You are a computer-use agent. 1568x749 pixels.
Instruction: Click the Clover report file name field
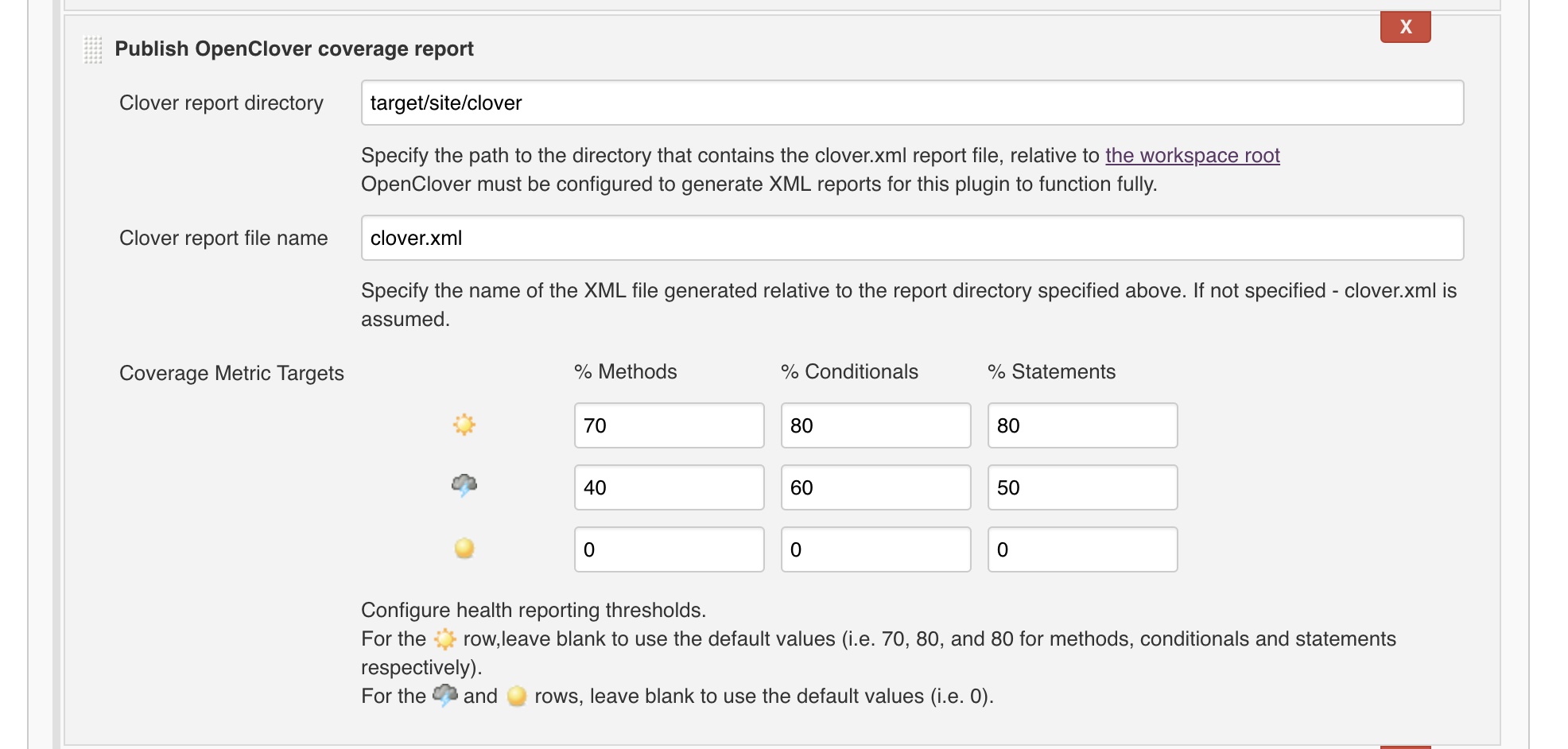pyautogui.click(x=911, y=238)
